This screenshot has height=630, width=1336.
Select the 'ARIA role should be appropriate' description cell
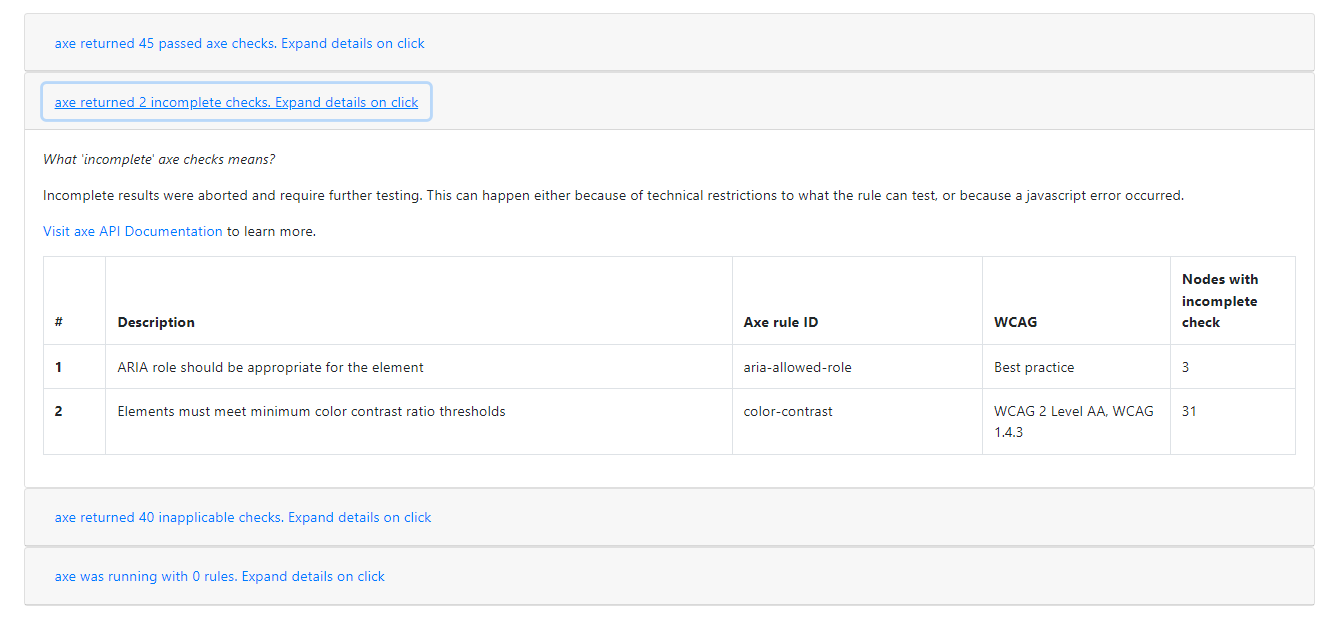[x=270, y=368]
